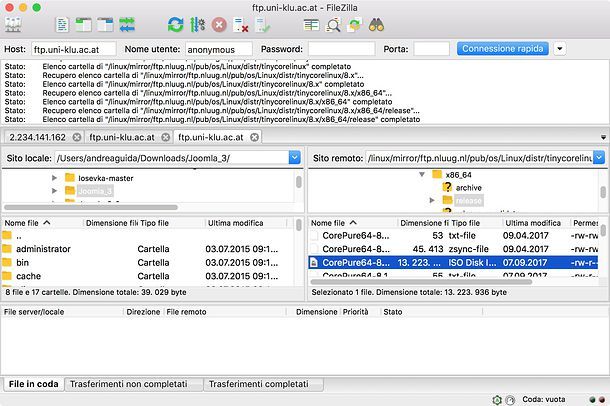The image size is (610, 406).
Task: Click the status bar speed limit icon
Action: click(x=510, y=399)
